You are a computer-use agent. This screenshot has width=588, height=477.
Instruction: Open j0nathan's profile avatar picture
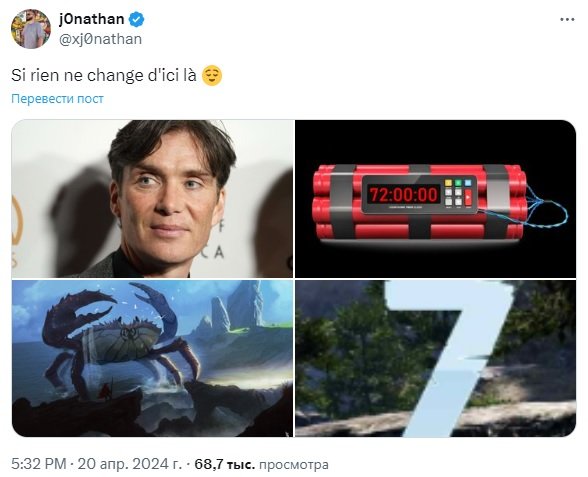(31, 29)
